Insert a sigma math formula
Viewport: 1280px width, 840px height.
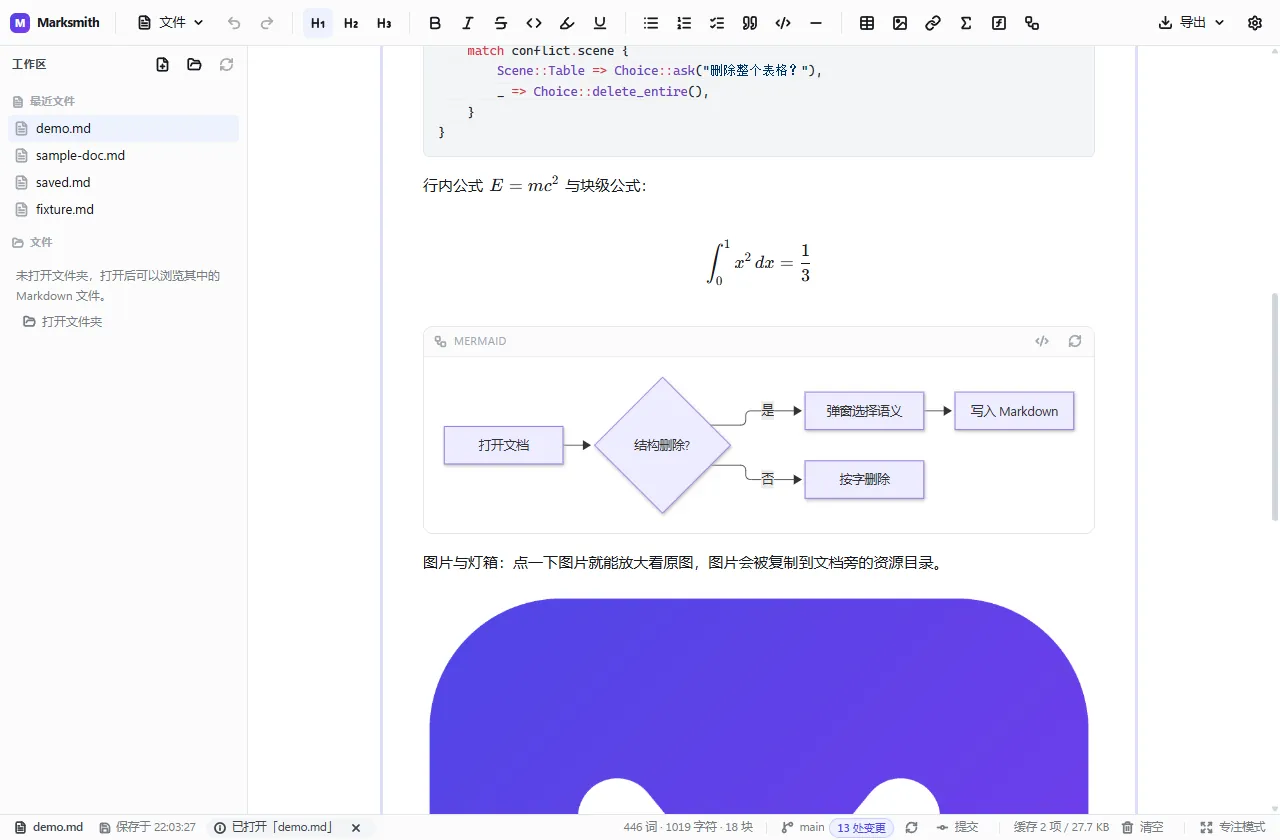(x=966, y=23)
